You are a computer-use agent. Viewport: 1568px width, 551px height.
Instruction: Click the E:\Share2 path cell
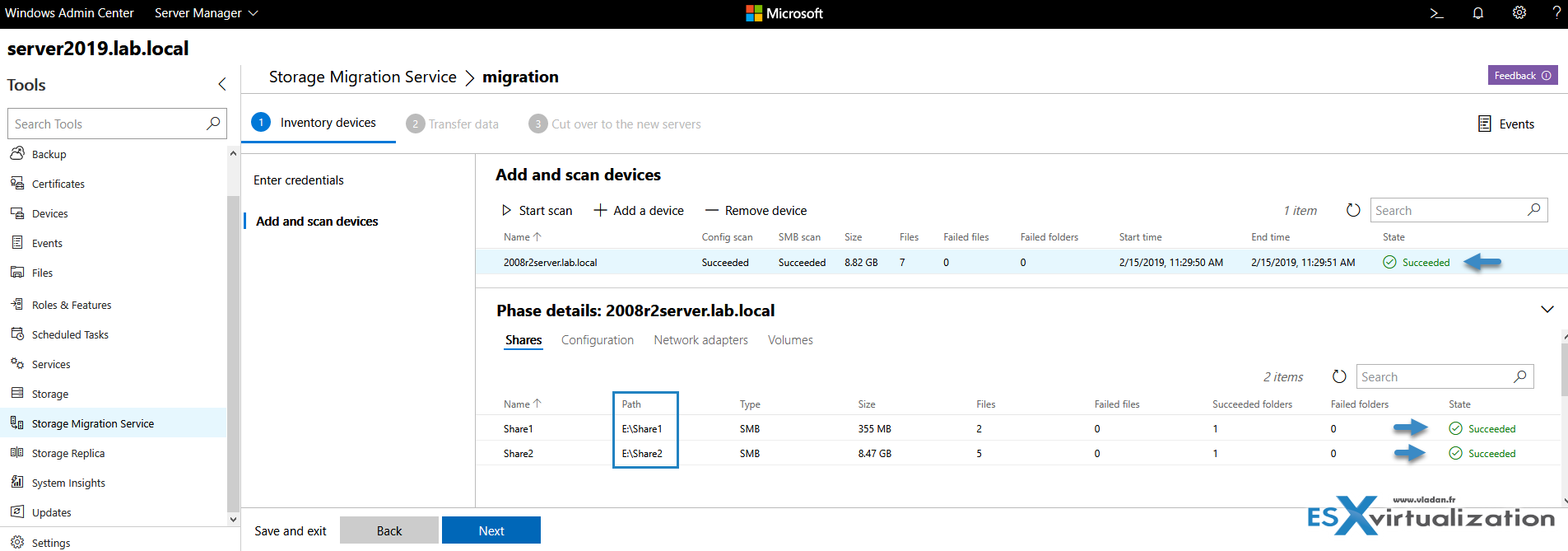point(642,454)
